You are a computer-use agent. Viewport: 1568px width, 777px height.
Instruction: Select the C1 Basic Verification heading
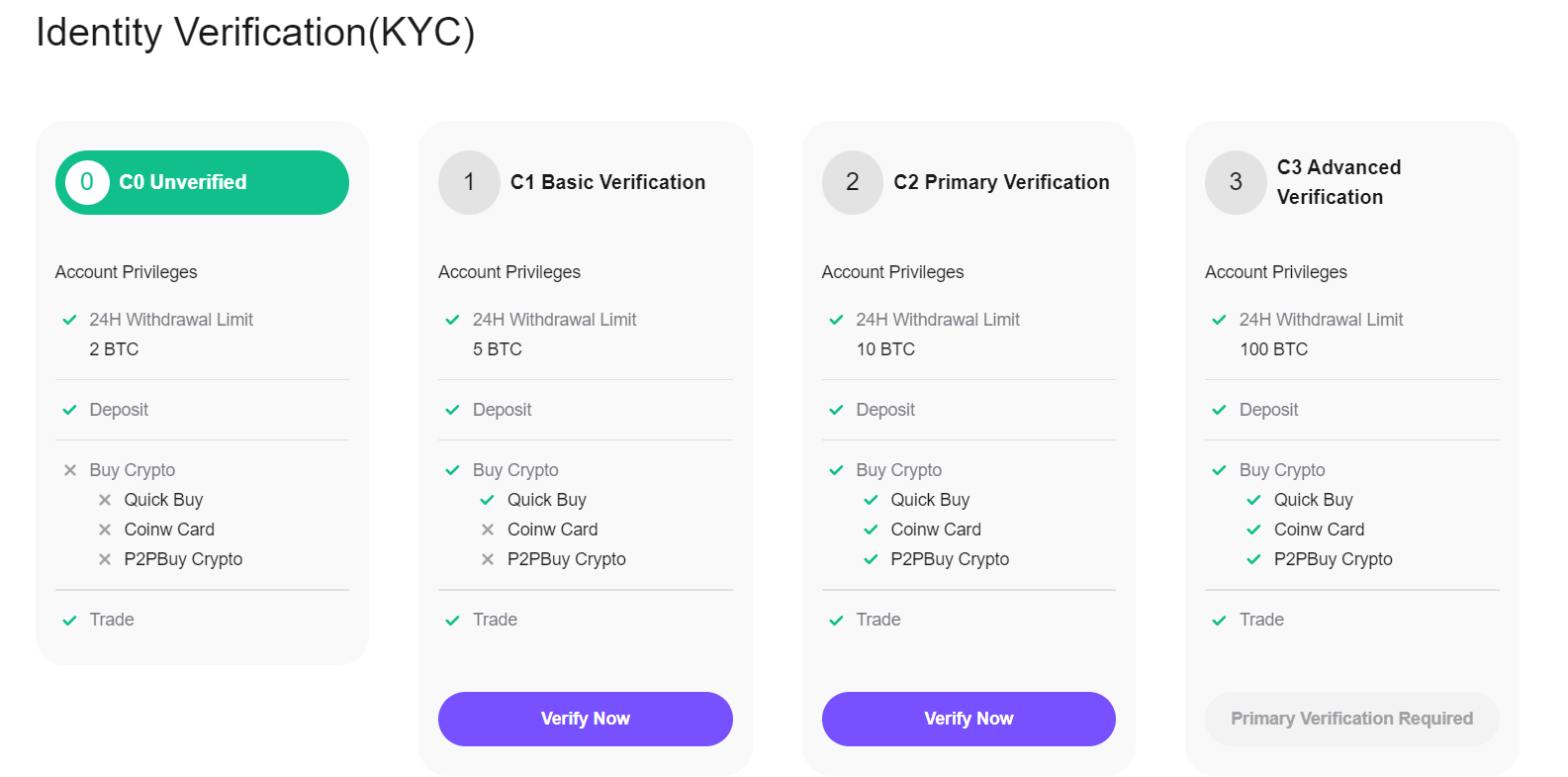(x=607, y=182)
